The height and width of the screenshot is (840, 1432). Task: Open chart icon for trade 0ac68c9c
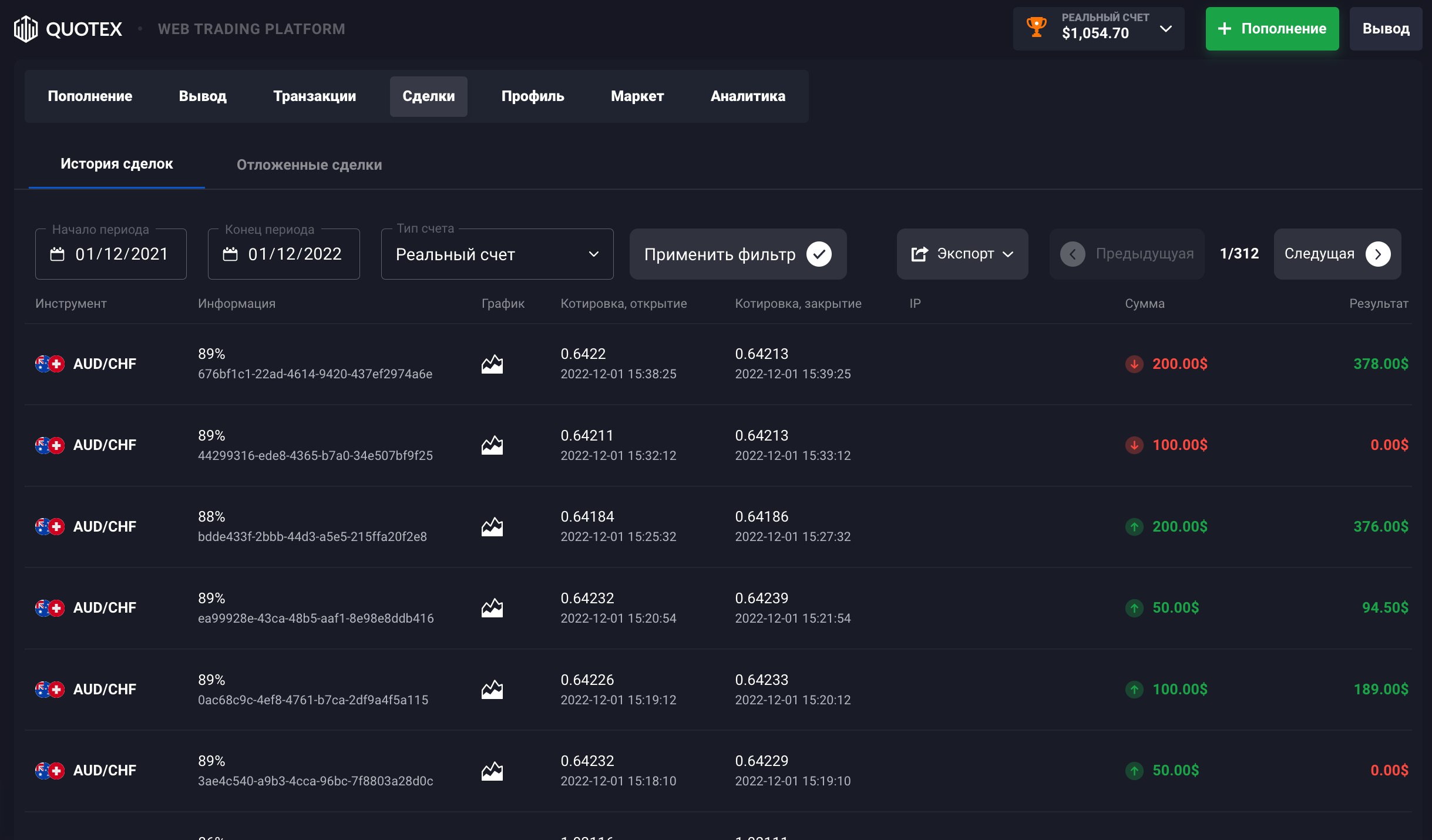coord(492,690)
